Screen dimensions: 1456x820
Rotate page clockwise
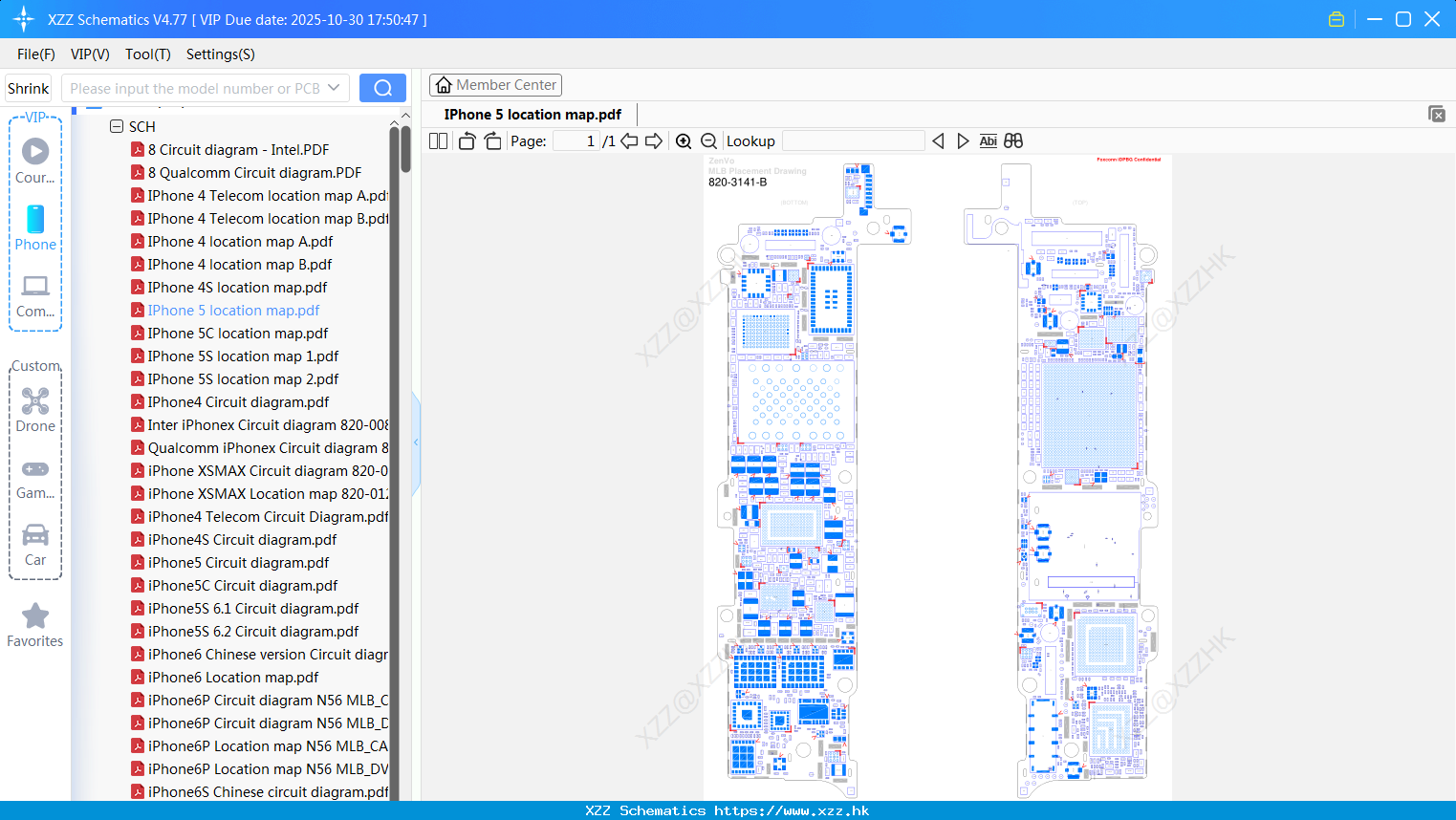(x=492, y=140)
